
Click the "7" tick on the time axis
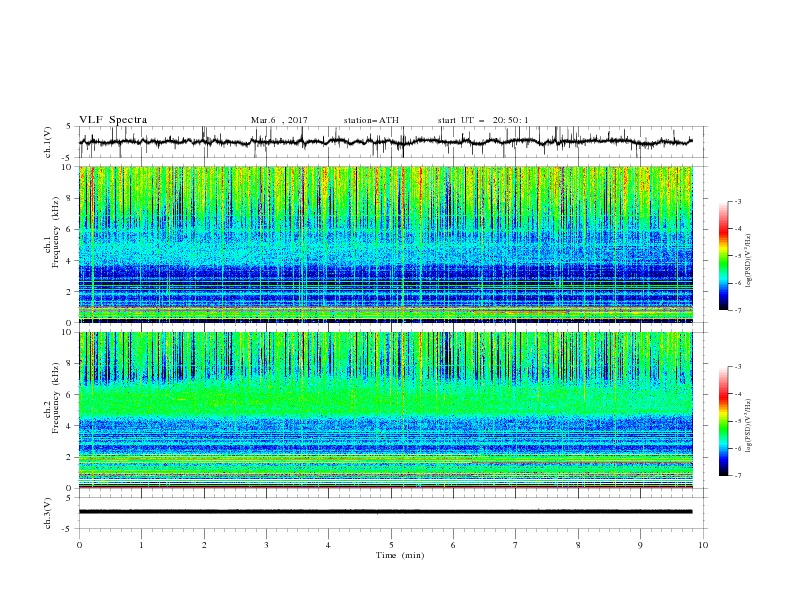pyautogui.click(x=516, y=545)
